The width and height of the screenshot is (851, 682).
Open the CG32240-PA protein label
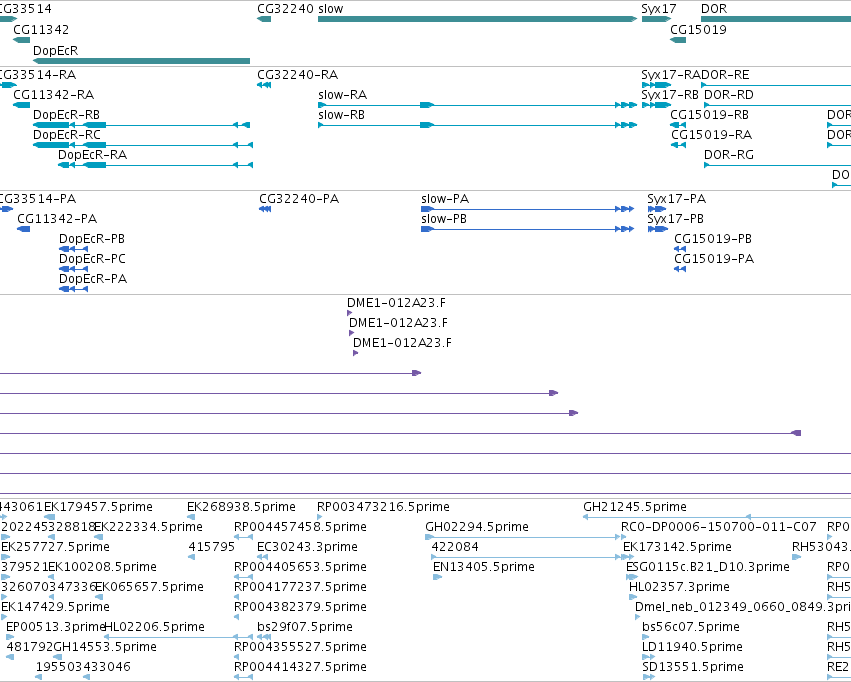(299, 199)
